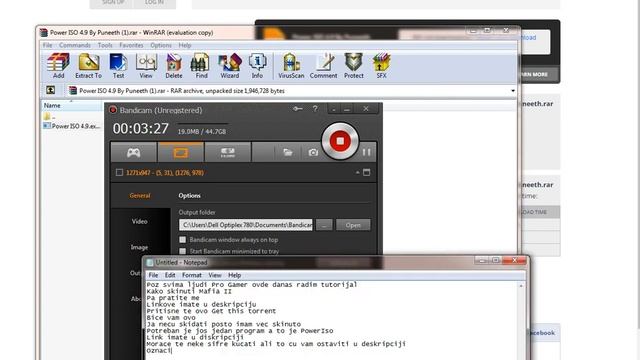
Task: Select Bandicam Video tab
Action: click(x=140, y=221)
